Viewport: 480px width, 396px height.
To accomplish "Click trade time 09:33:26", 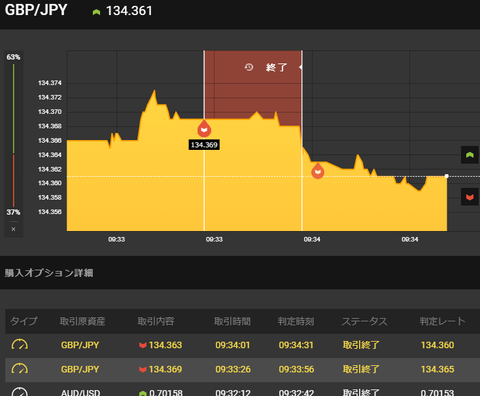I will [233, 369].
